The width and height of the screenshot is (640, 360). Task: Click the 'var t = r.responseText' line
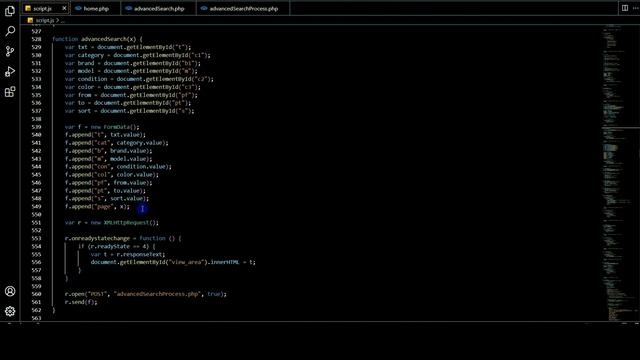(128, 254)
